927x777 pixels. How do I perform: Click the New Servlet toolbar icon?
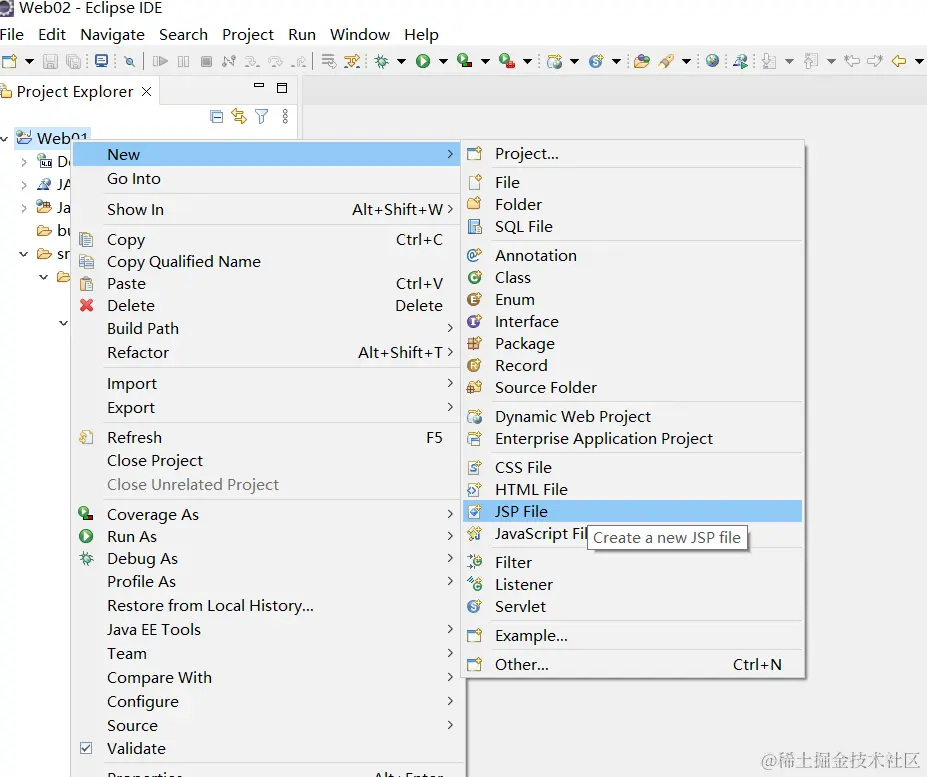click(x=596, y=61)
